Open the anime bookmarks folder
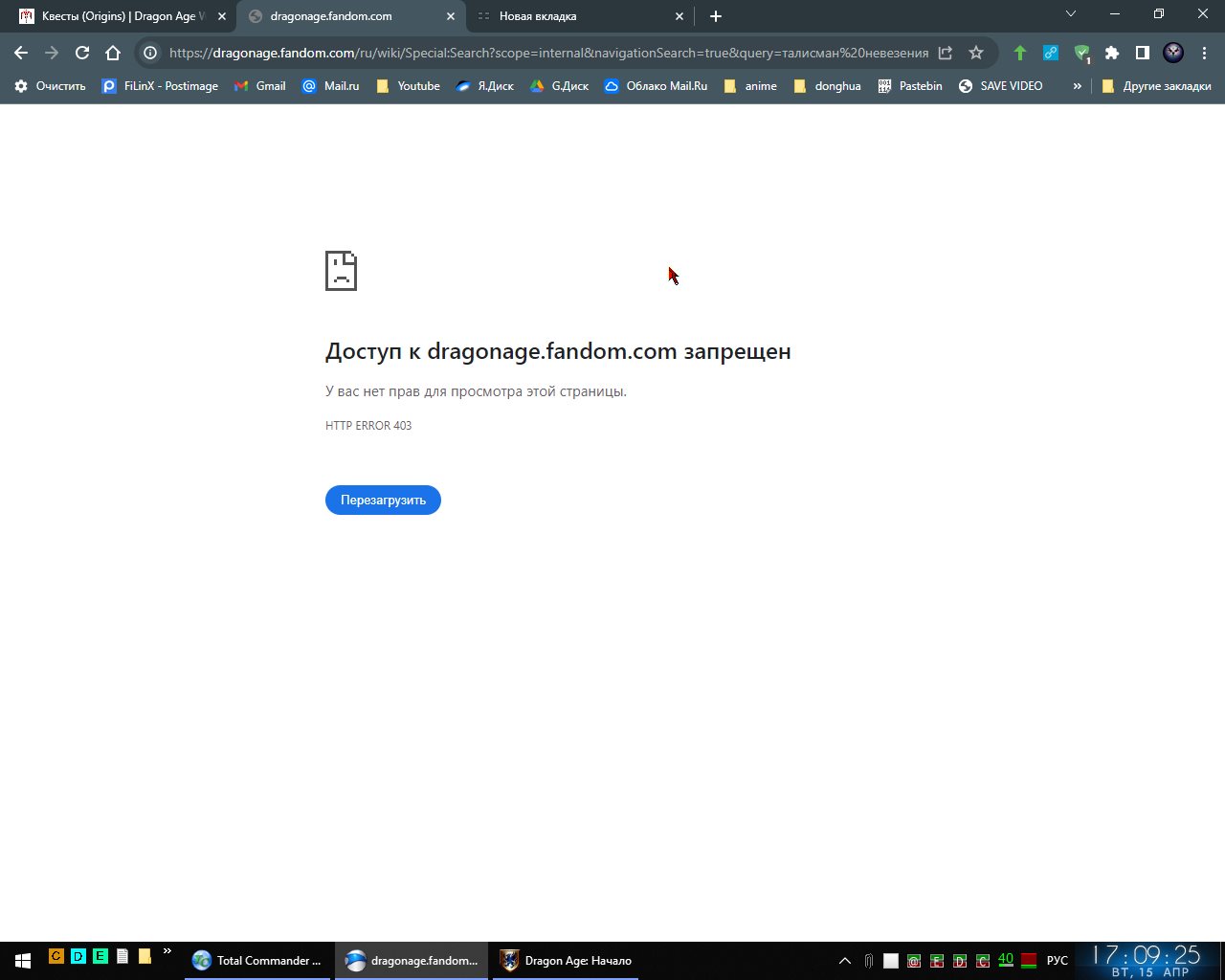 tap(750, 86)
